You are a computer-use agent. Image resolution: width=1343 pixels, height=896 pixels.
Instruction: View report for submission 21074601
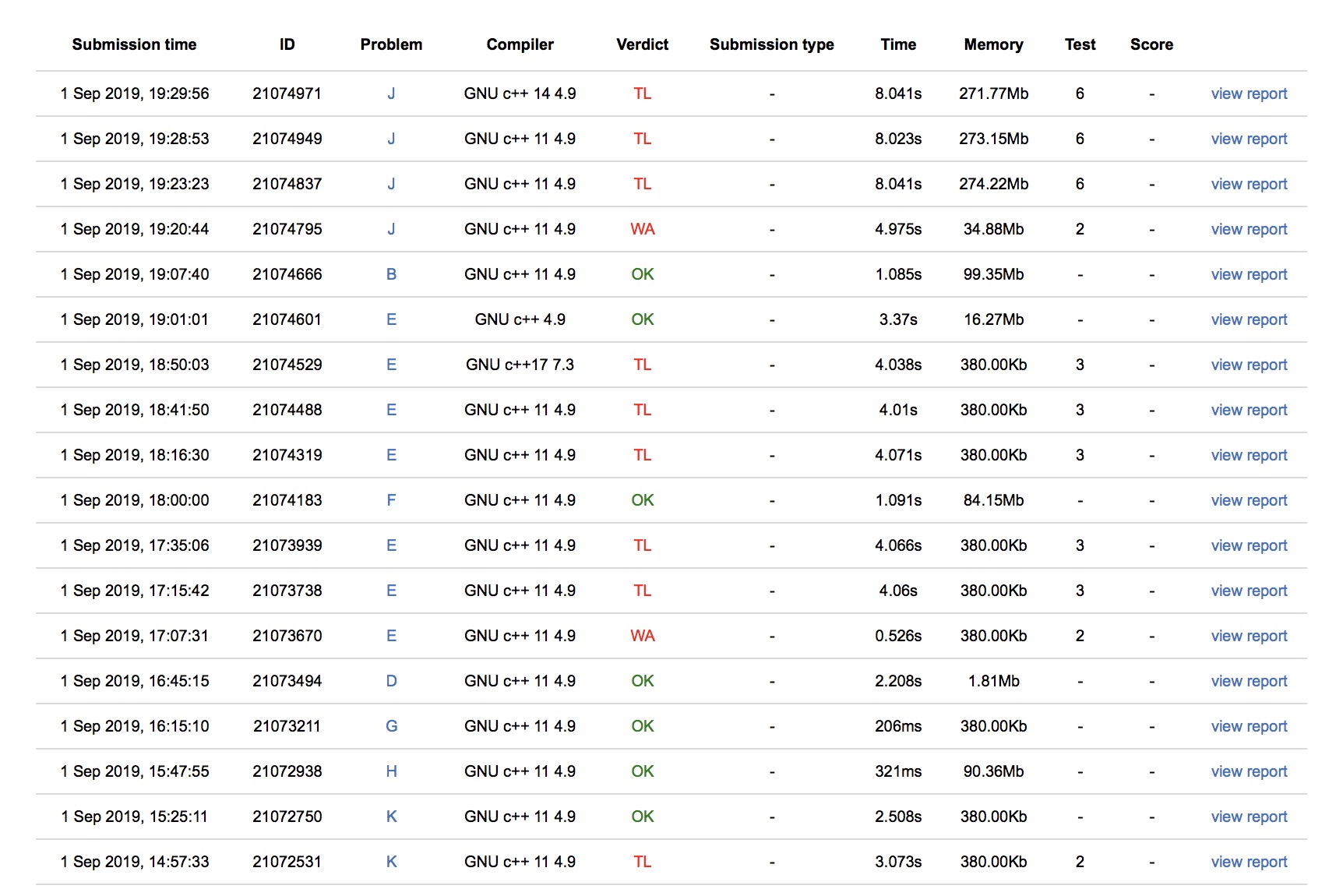pos(1248,319)
